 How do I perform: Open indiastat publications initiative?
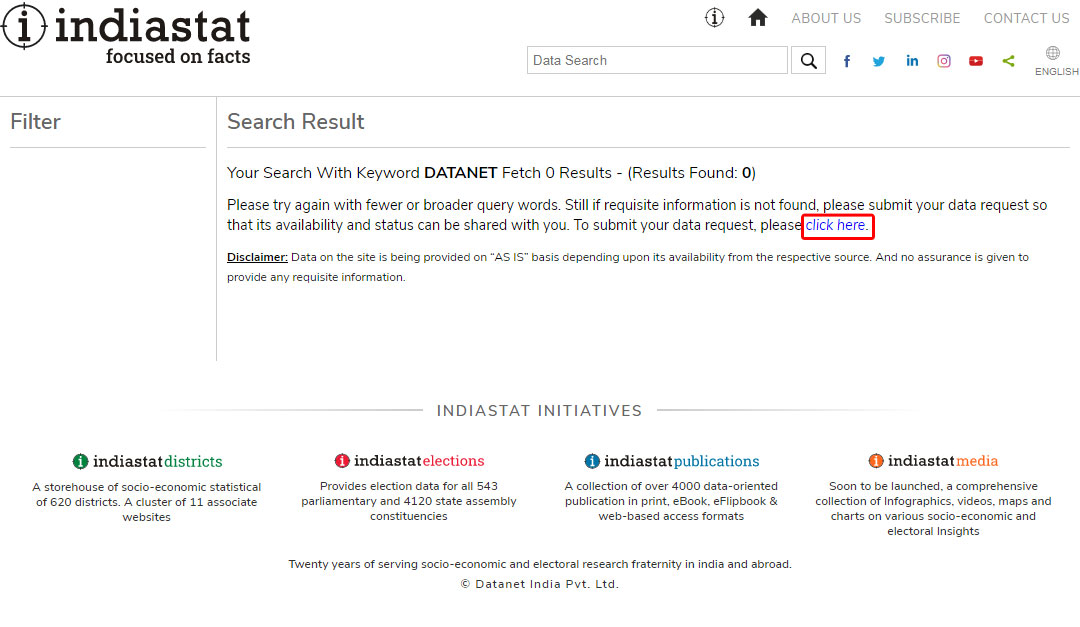672,461
